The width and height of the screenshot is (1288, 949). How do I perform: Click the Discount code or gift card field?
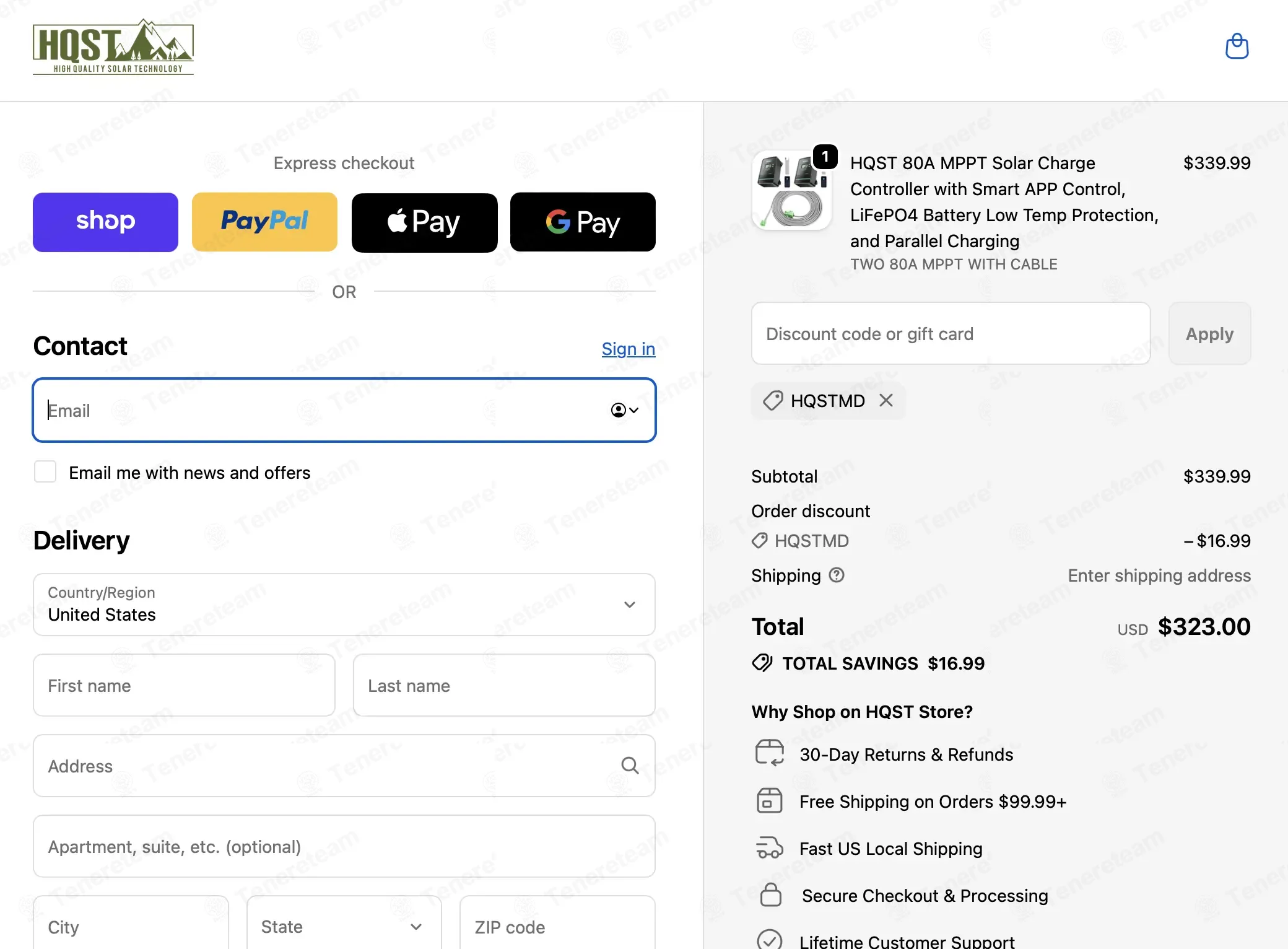951,334
